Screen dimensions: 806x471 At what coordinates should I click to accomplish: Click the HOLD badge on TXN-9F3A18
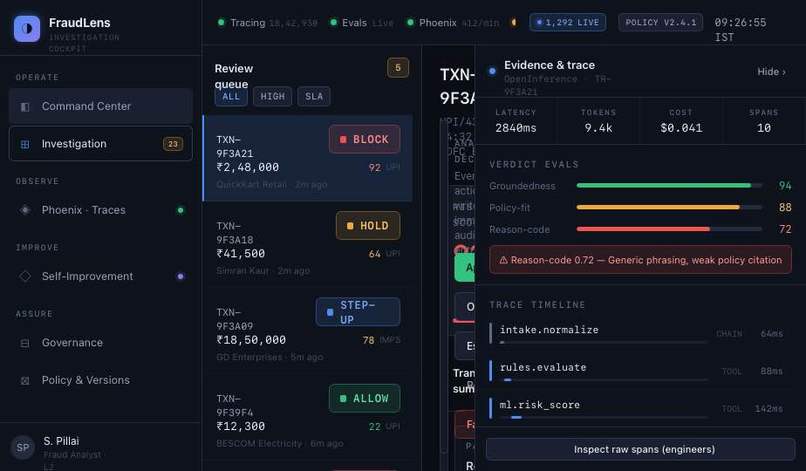click(368, 226)
